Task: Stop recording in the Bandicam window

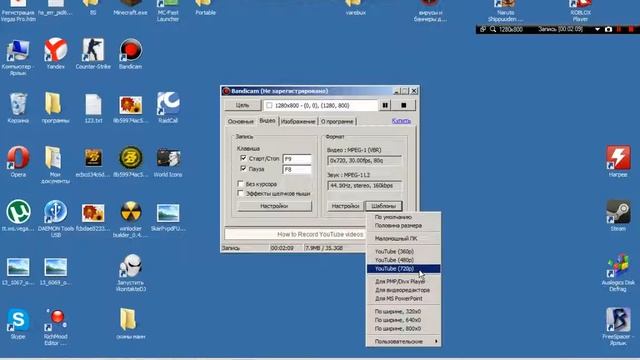Action: point(404,105)
